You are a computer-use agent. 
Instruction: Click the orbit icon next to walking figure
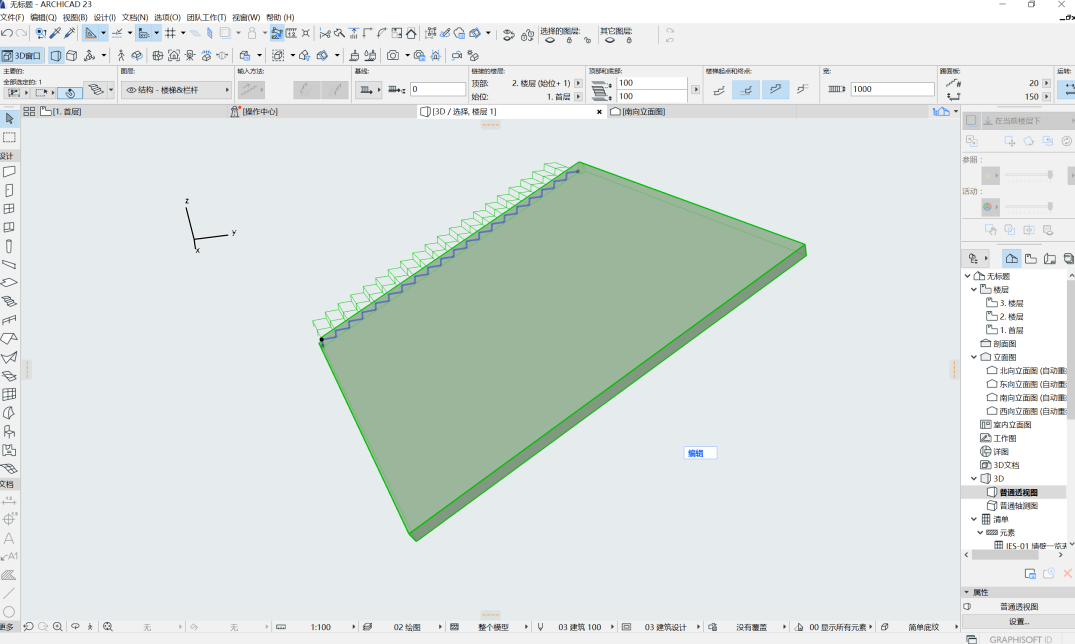point(136,56)
